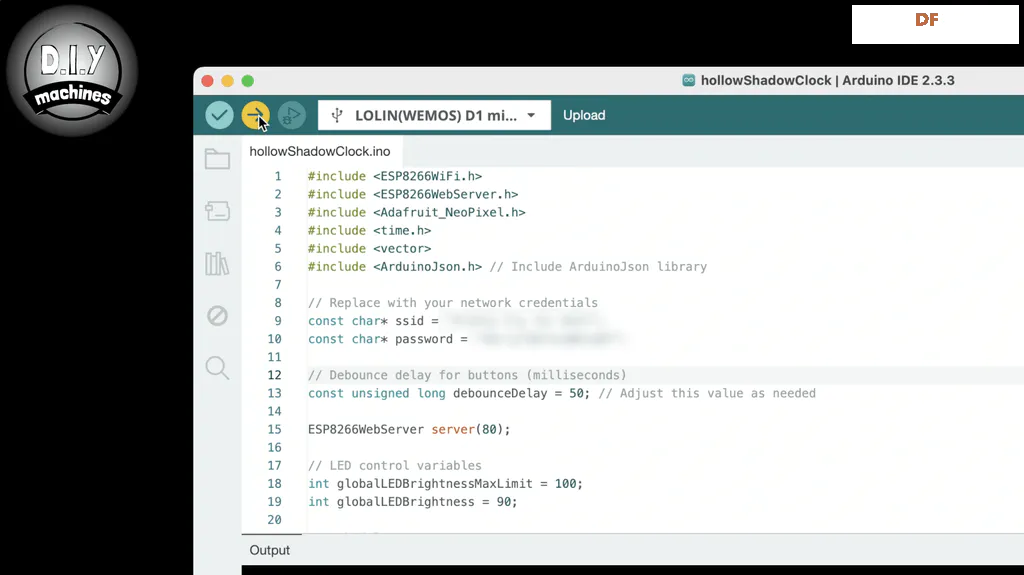Click the '#include <ArduinoJson.h>' text
This screenshot has width=1024, height=575.
[x=395, y=267]
